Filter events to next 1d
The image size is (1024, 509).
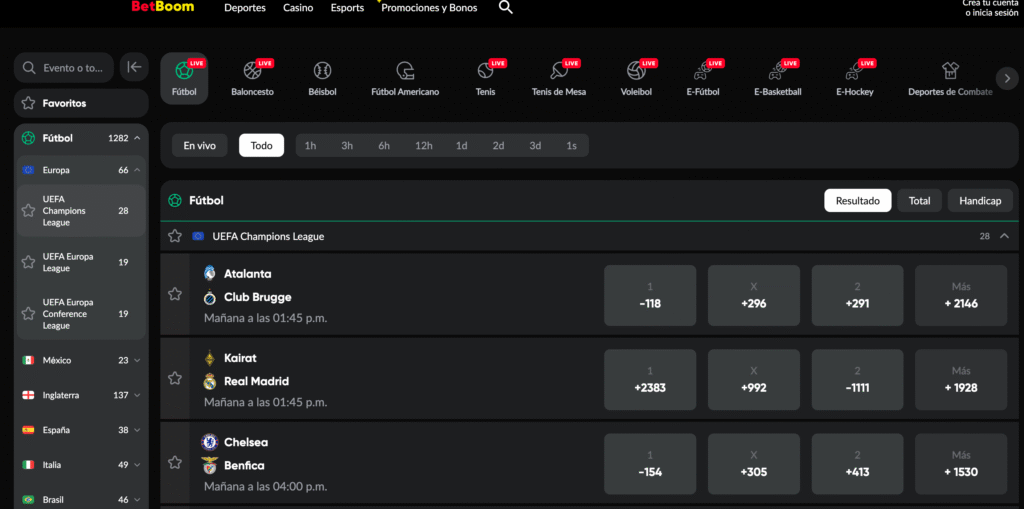coord(462,146)
